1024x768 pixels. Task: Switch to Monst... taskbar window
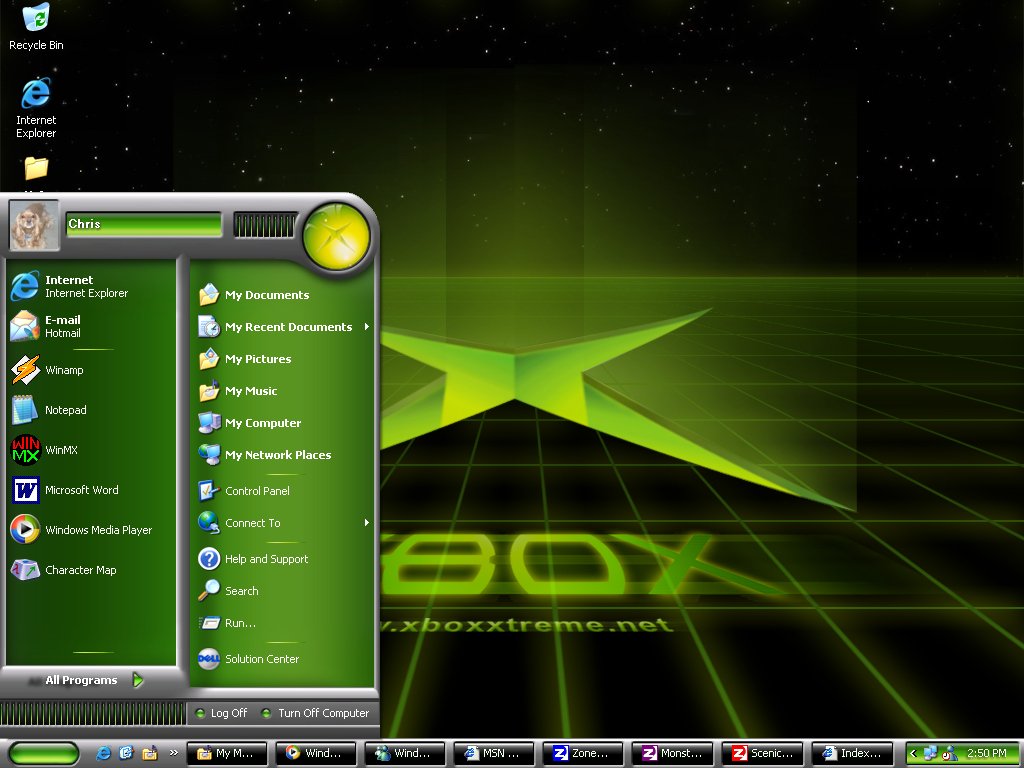click(x=673, y=753)
